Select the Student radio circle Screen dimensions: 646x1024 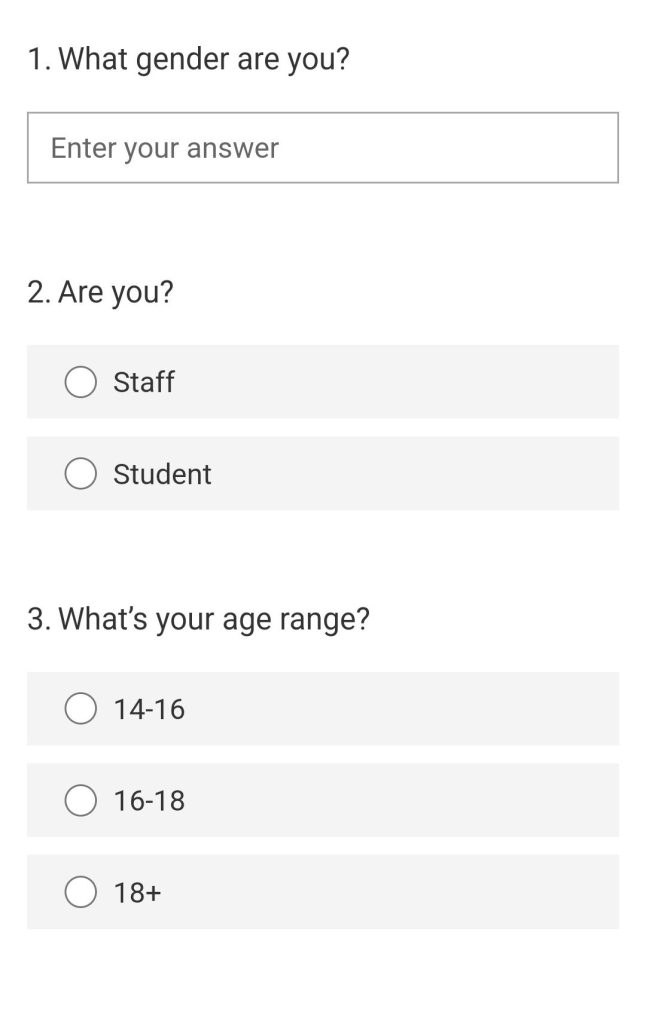tap(81, 473)
